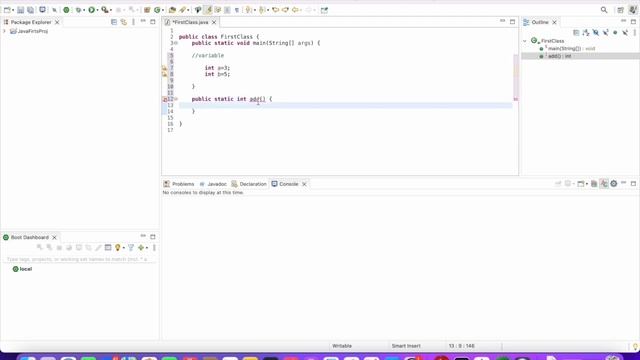
Task: Click the //variable comment in the editor
Action: tap(208, 55)
